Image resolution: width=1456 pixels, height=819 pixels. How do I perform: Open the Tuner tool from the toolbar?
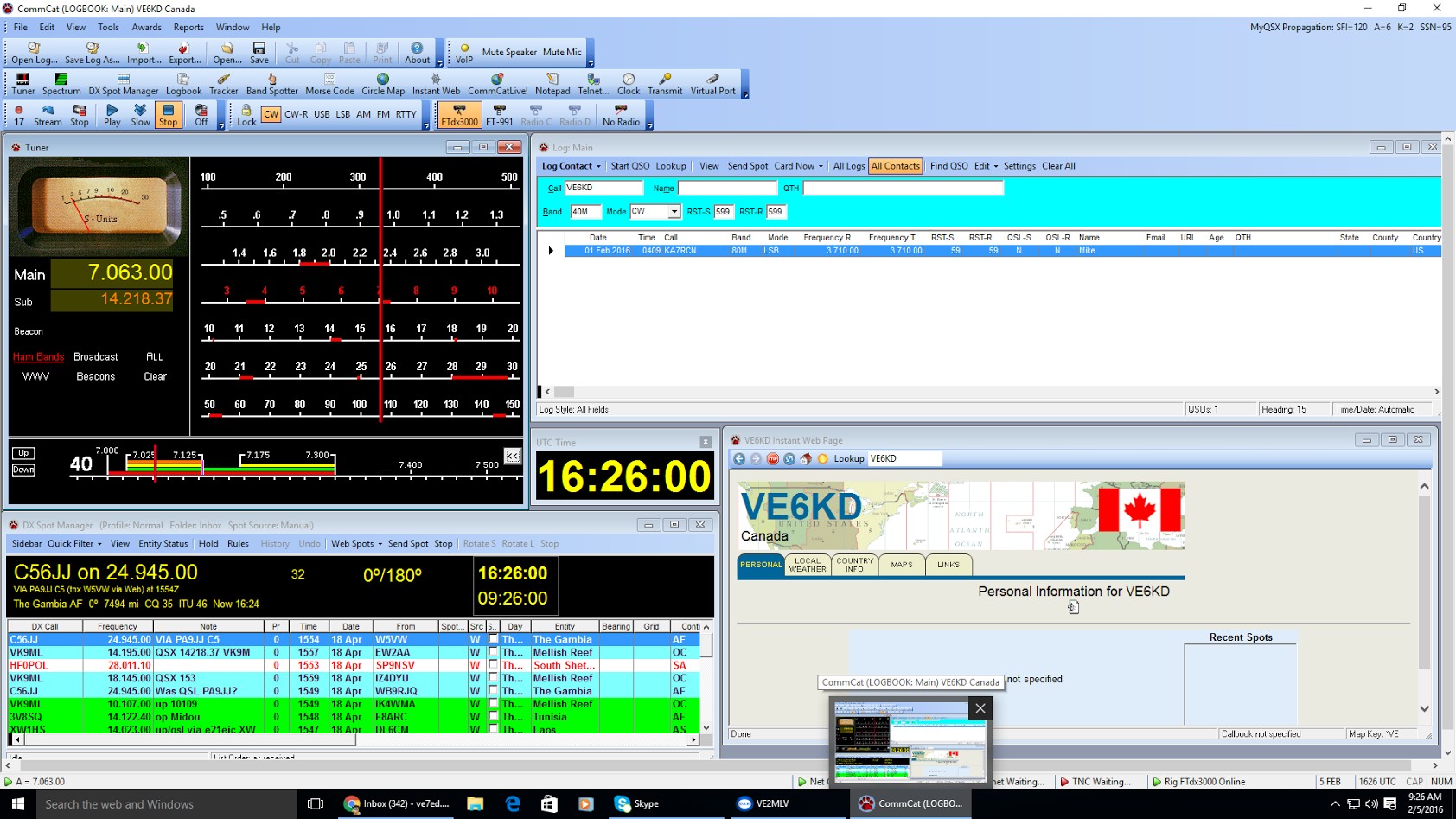tap(22, 83)
